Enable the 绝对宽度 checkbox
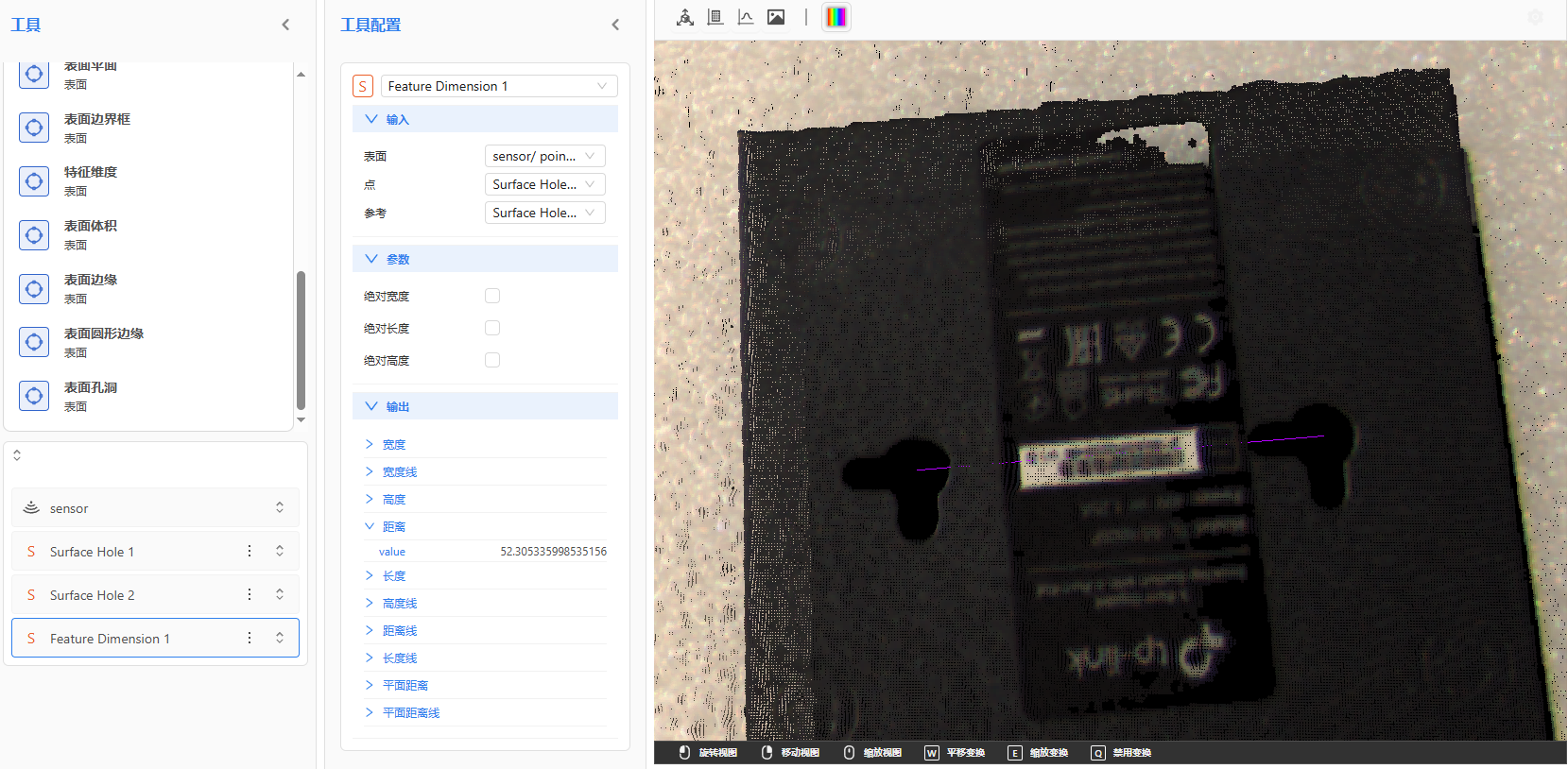Screen dimensions: 1568x769 (x=492, y=296)
